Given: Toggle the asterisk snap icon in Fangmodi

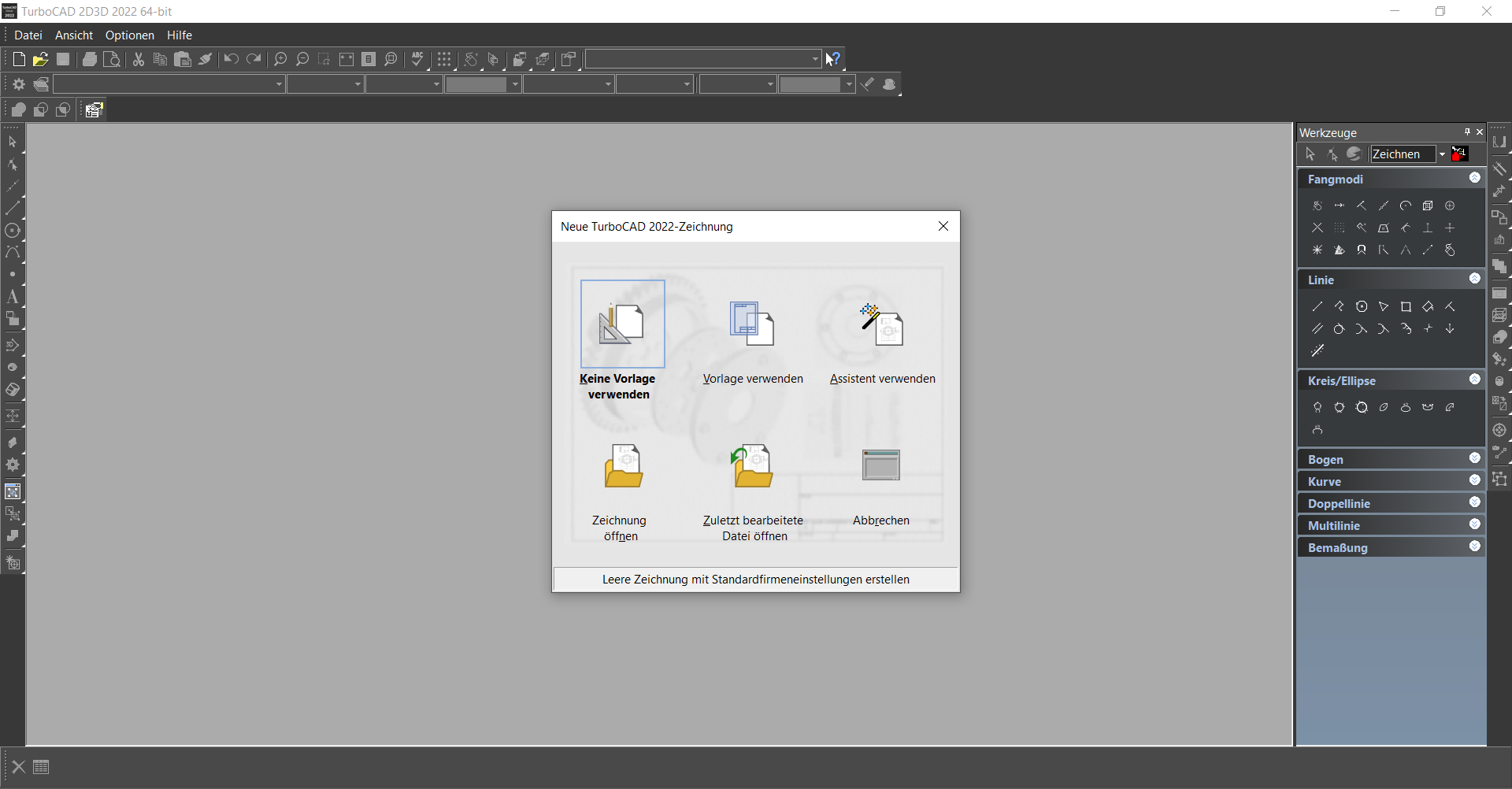Looking at the screenshot, I should 1317,250.
